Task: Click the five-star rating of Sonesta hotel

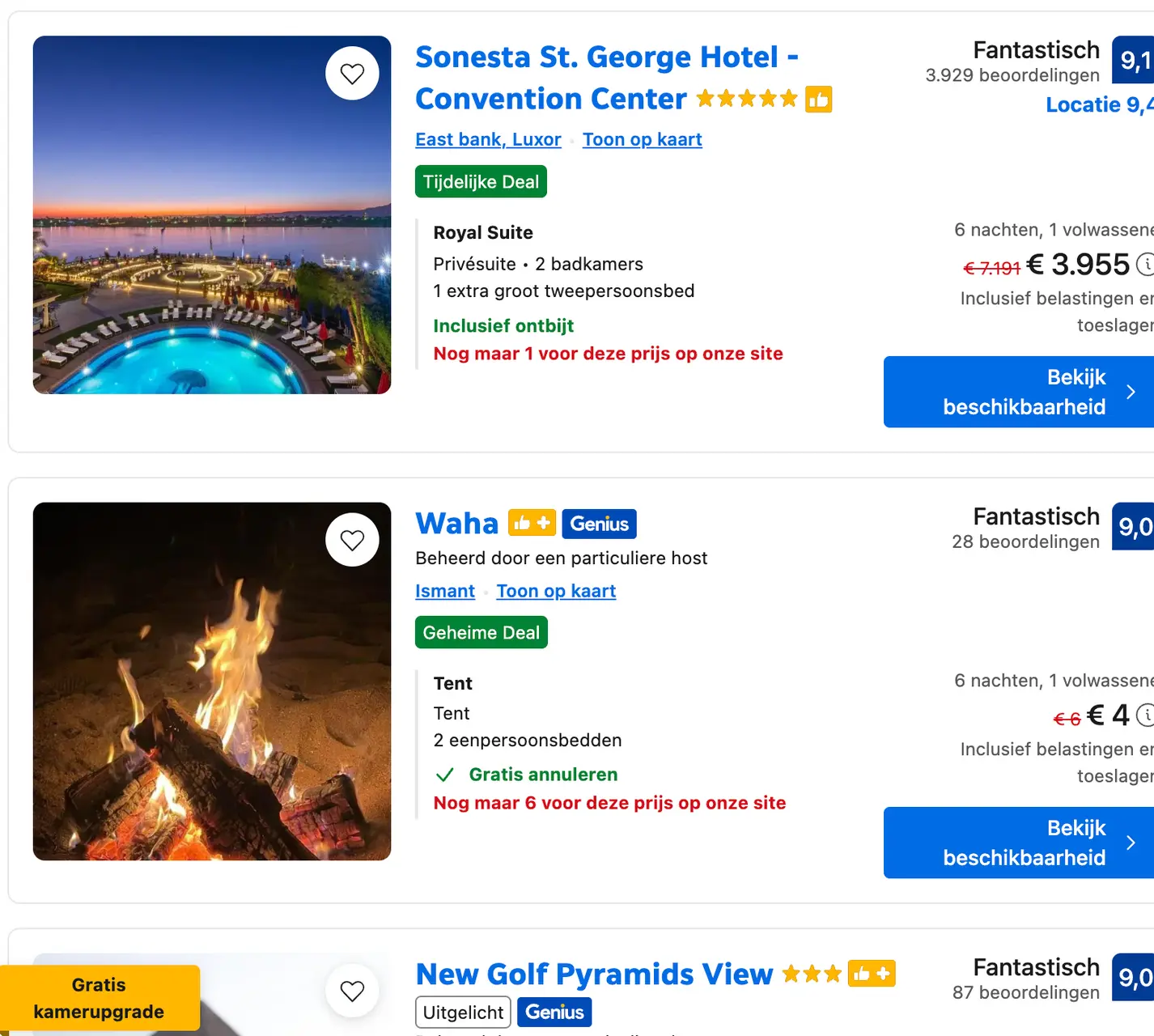Action: 746,99
